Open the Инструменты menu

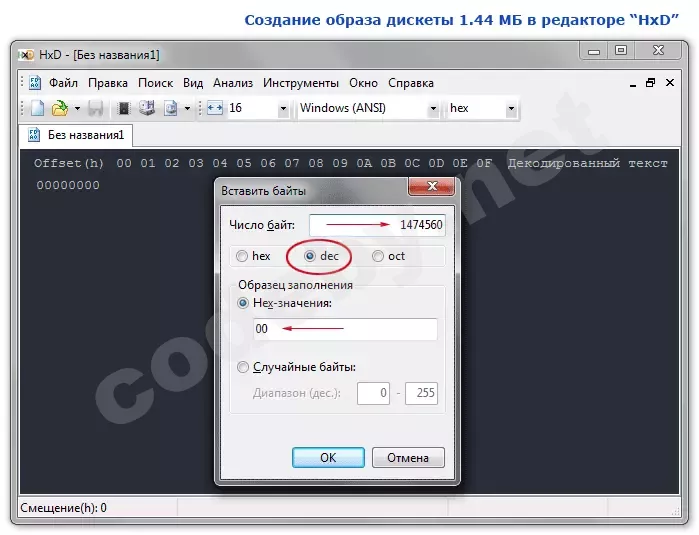[x=301, y=83]
